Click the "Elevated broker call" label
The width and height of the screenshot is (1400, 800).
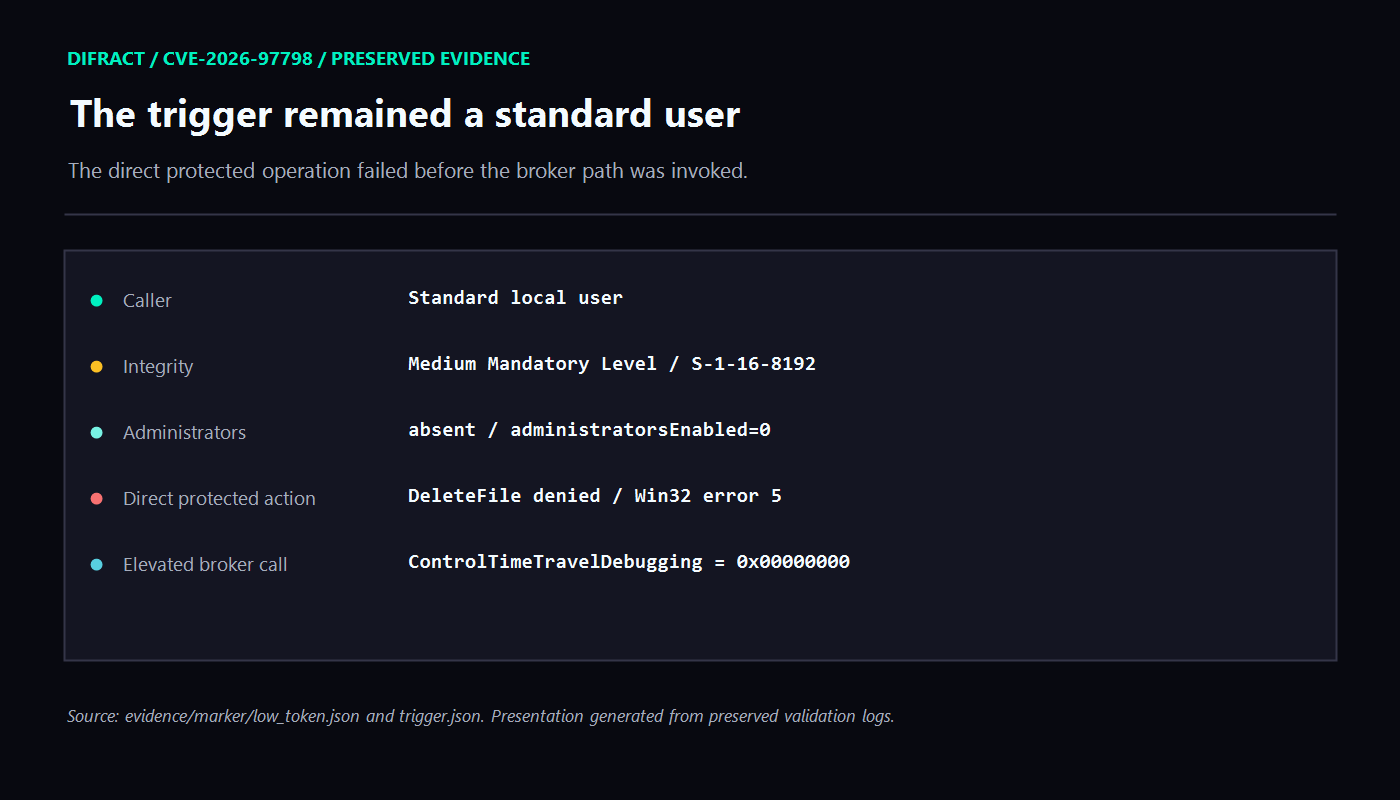tap(205, 564)
